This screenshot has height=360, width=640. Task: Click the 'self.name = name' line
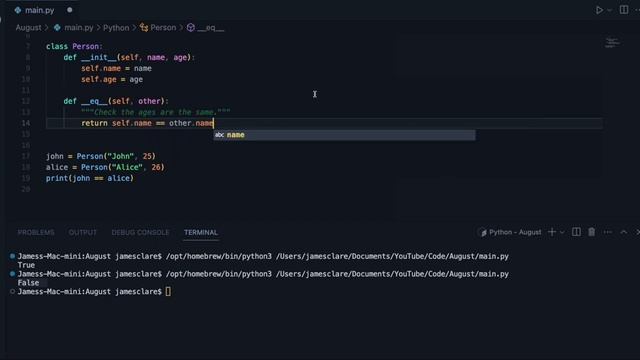[116, 69]
